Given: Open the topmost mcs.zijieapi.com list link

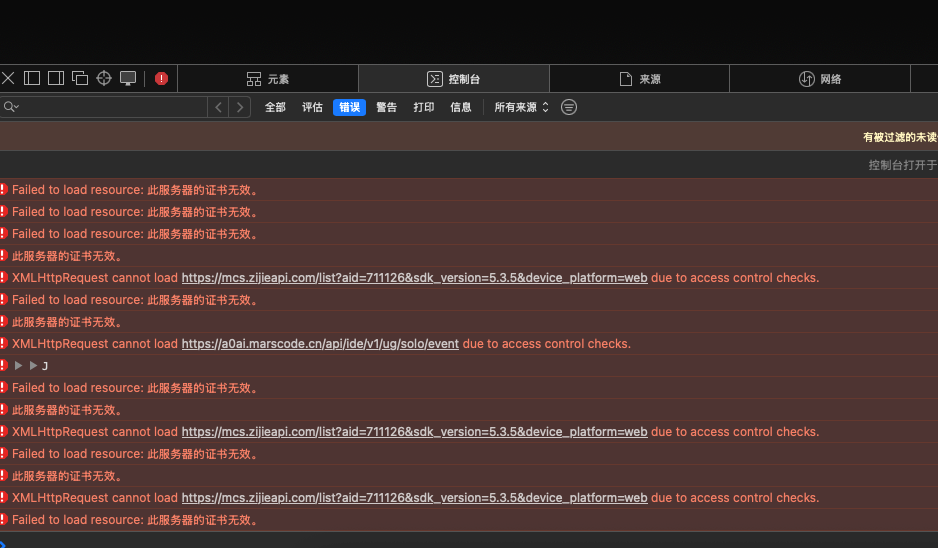Looking at the screenshot, I should 415,278.
